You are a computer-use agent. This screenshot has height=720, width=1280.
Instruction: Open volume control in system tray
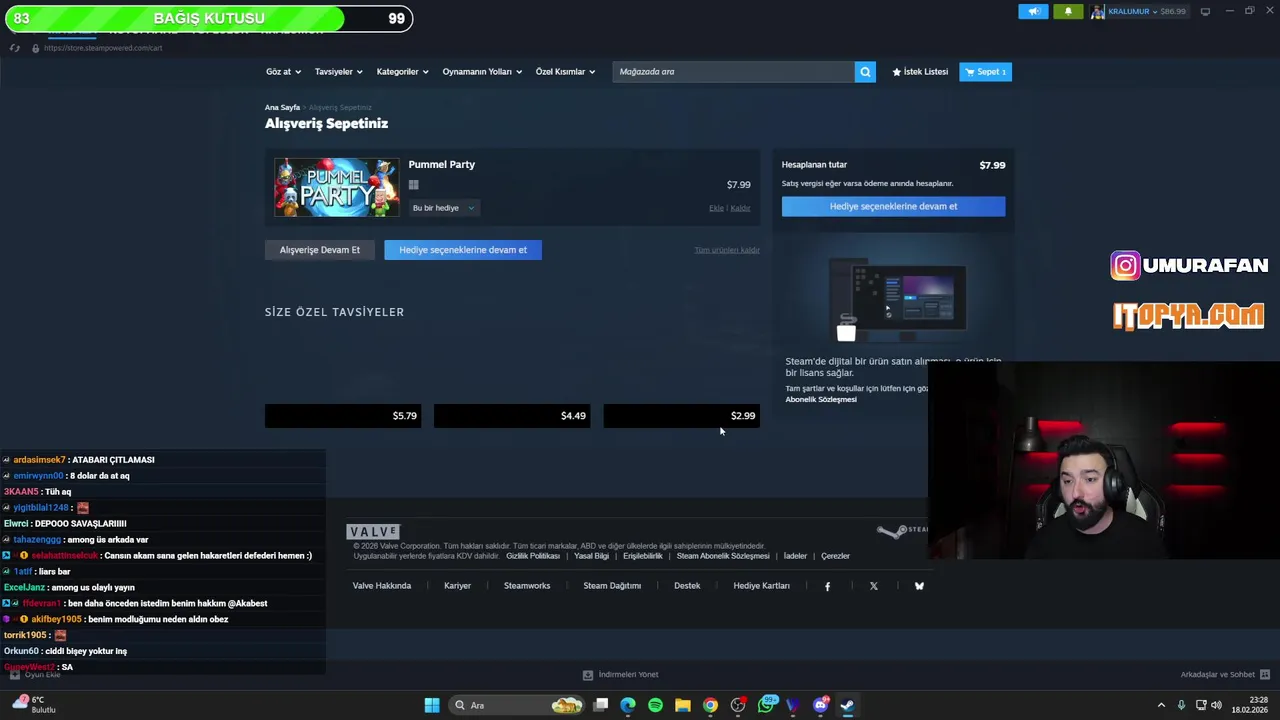(1216, 705)
